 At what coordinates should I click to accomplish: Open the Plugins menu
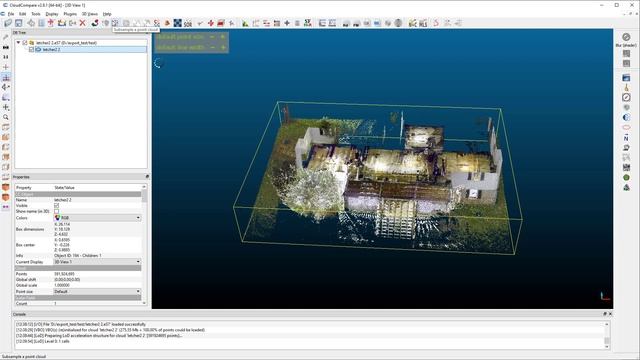coord(70,14)
